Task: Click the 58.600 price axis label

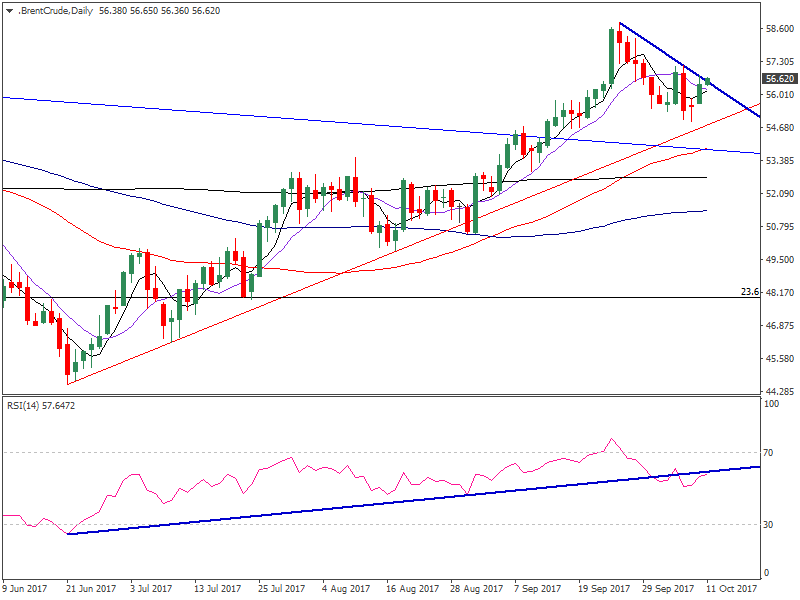Action: (x=780, y=29)
